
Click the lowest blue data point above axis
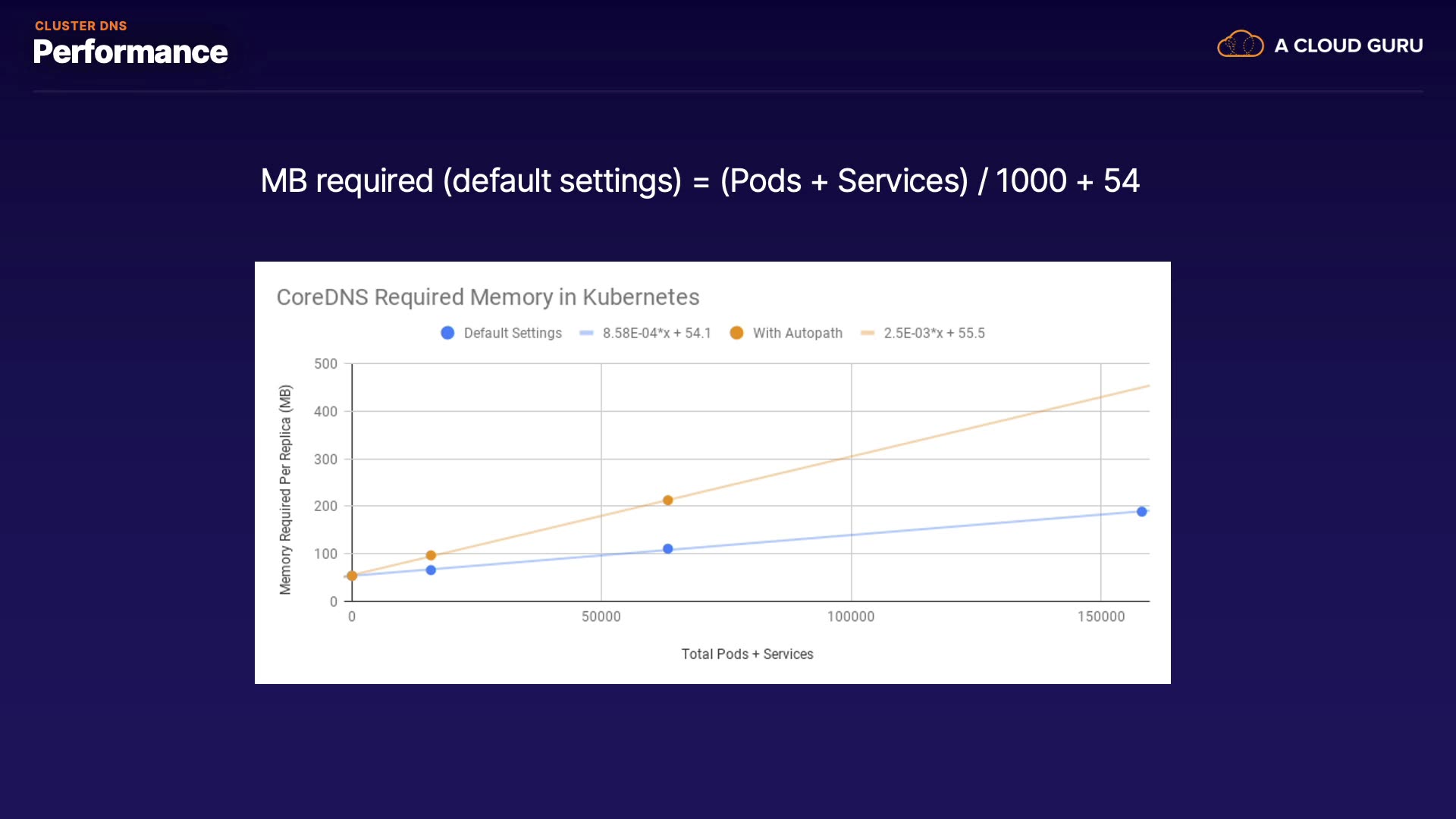431,570
